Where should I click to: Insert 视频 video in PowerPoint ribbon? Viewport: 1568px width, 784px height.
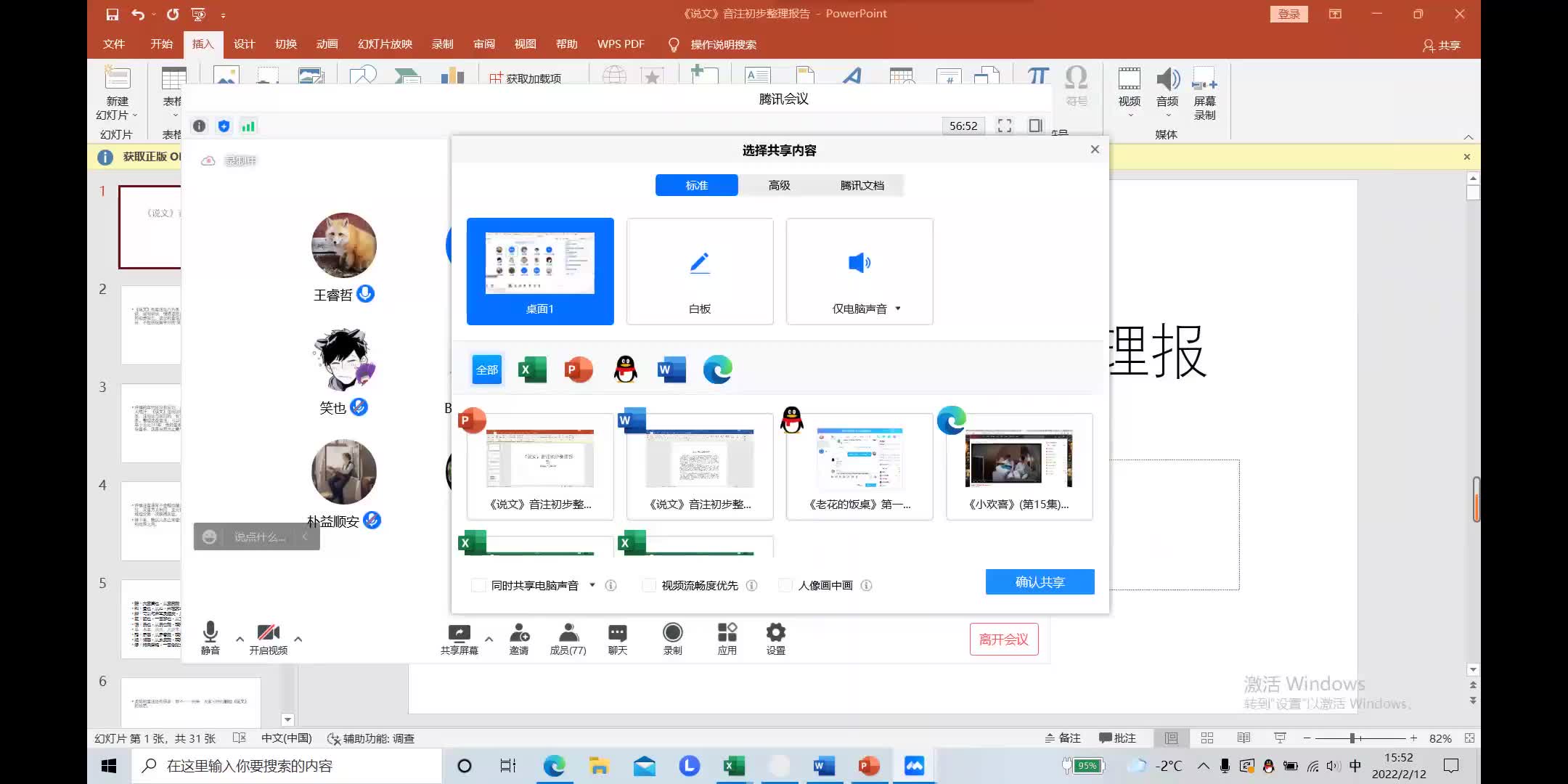click(x=1130, y=91)
